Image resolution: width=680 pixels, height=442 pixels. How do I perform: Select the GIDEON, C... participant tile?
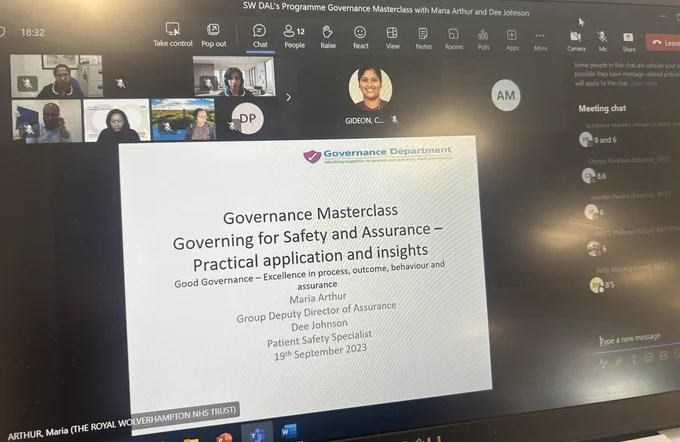[370, 95]
